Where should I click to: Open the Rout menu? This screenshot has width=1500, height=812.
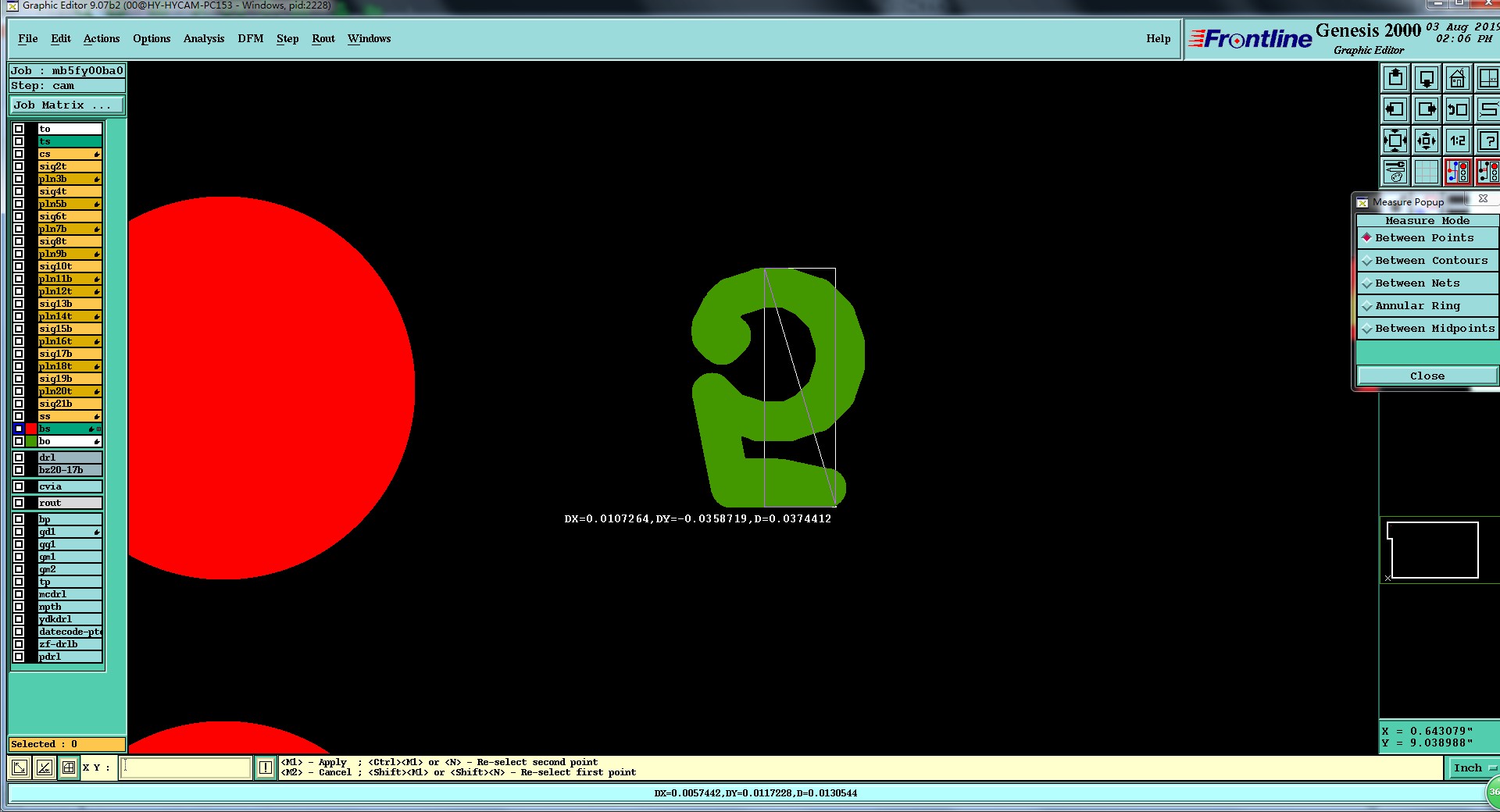tap(323, 38)
